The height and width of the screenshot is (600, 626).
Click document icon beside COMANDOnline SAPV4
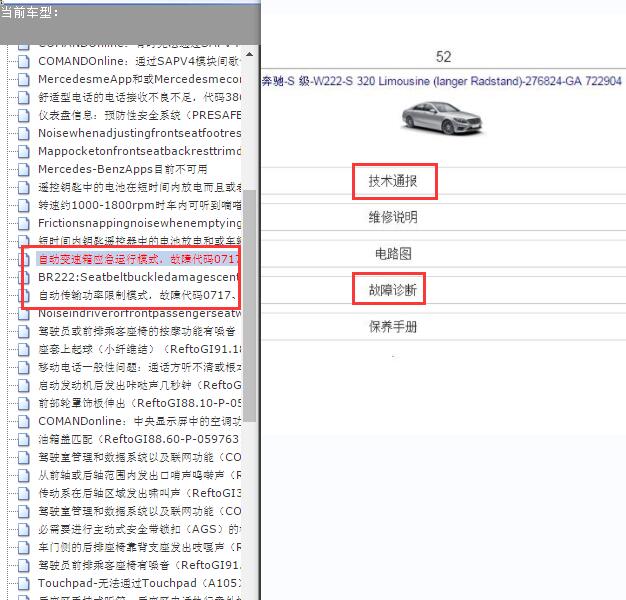(24, 61)
